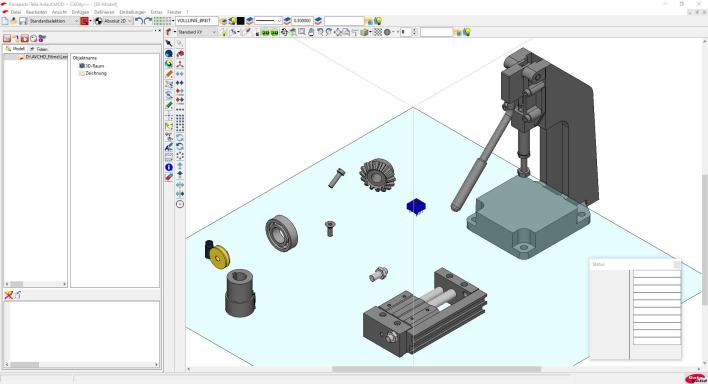Viewport: 708px width, 384px height.
Task: Save the file with the floppy disk icon
Action: (23, 21)
